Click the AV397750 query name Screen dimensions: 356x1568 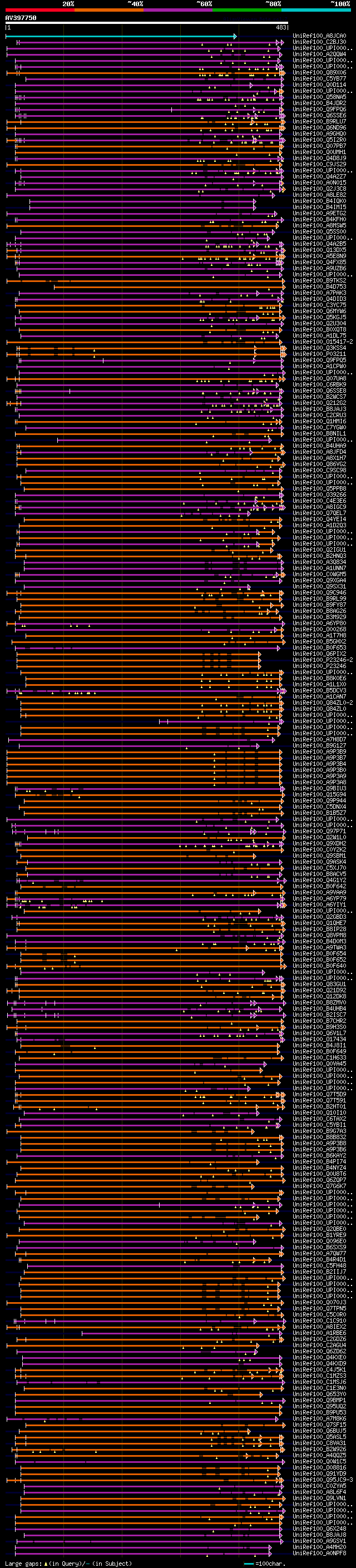pyautogui.click(x=21, y=18)
